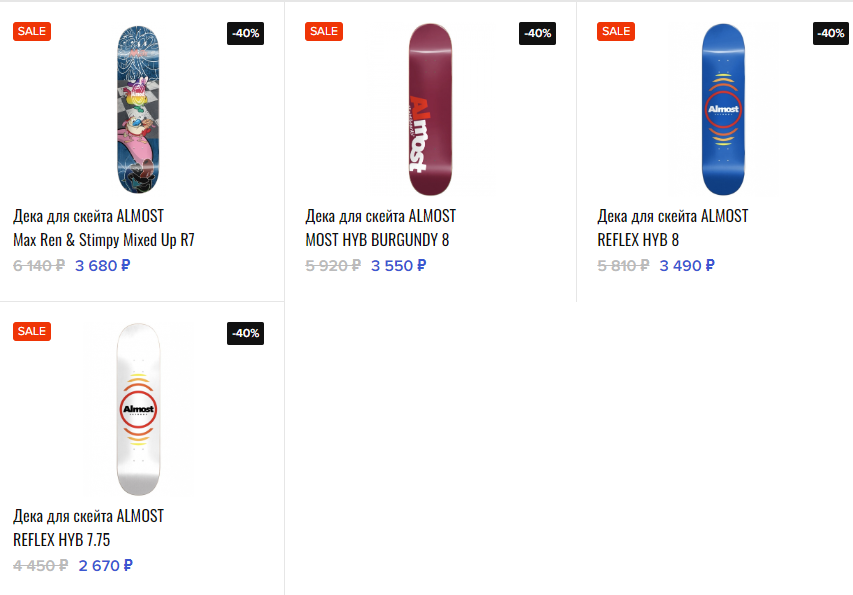Select the SALE tag on the blue deck
The image size is (853, 595).
(616, 31)
